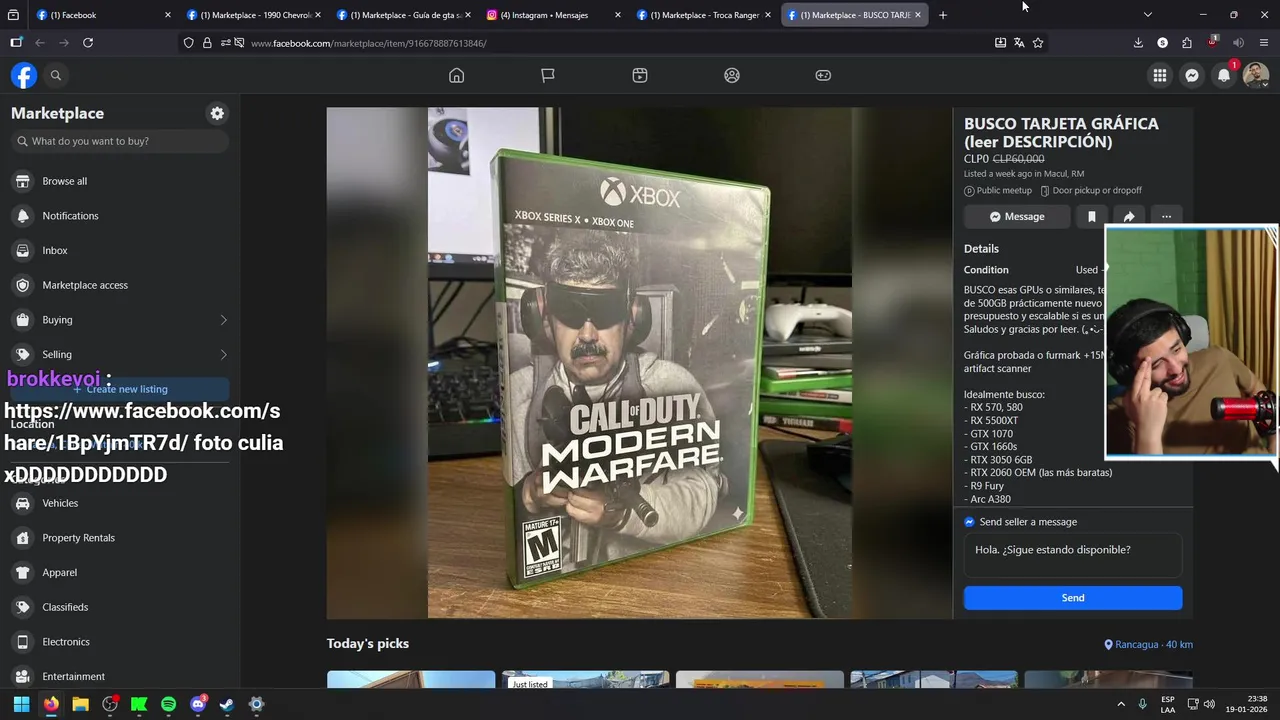The width and height of the screenshot is (1280, 720).
Task: Select Browse all in Marketplace sidebar
Action: (x=120, y=181)
